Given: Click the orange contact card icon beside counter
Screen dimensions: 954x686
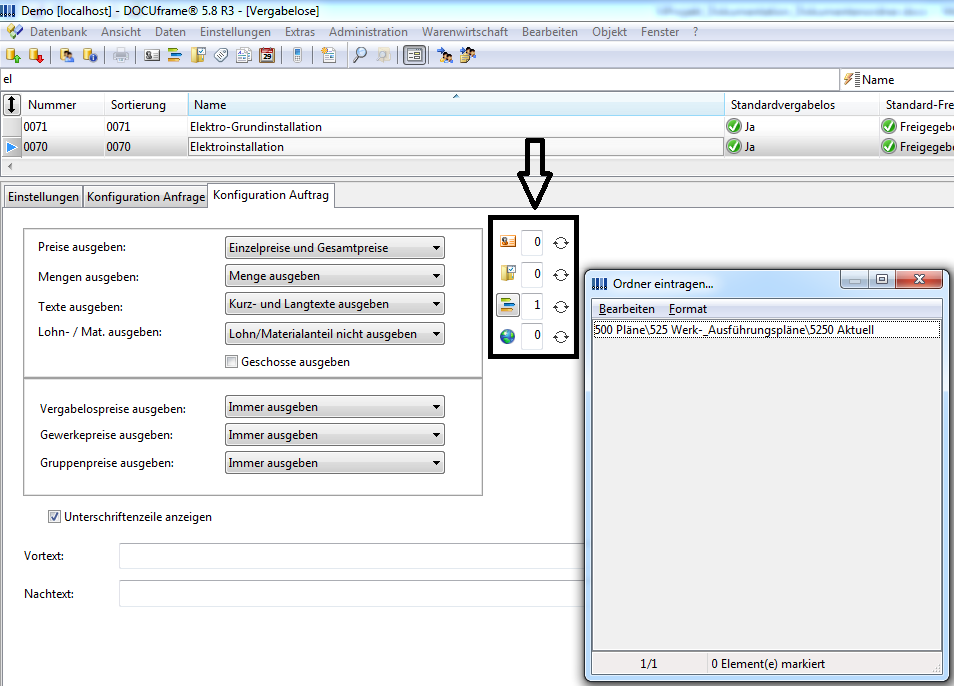Looking at the screenshot, I should click(x=508, y=242).
